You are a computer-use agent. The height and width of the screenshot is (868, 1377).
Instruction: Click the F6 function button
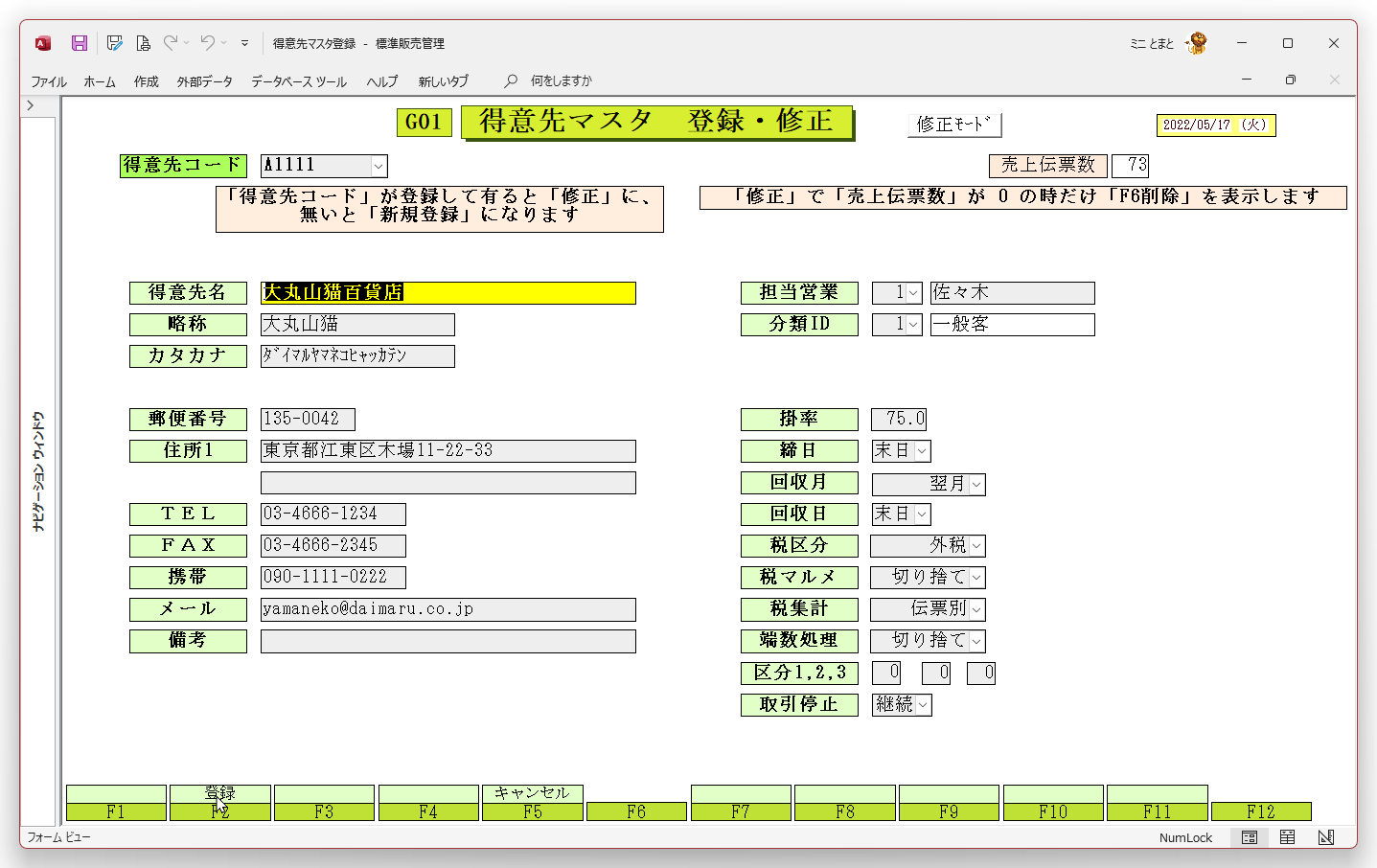[x=636, y=811]
